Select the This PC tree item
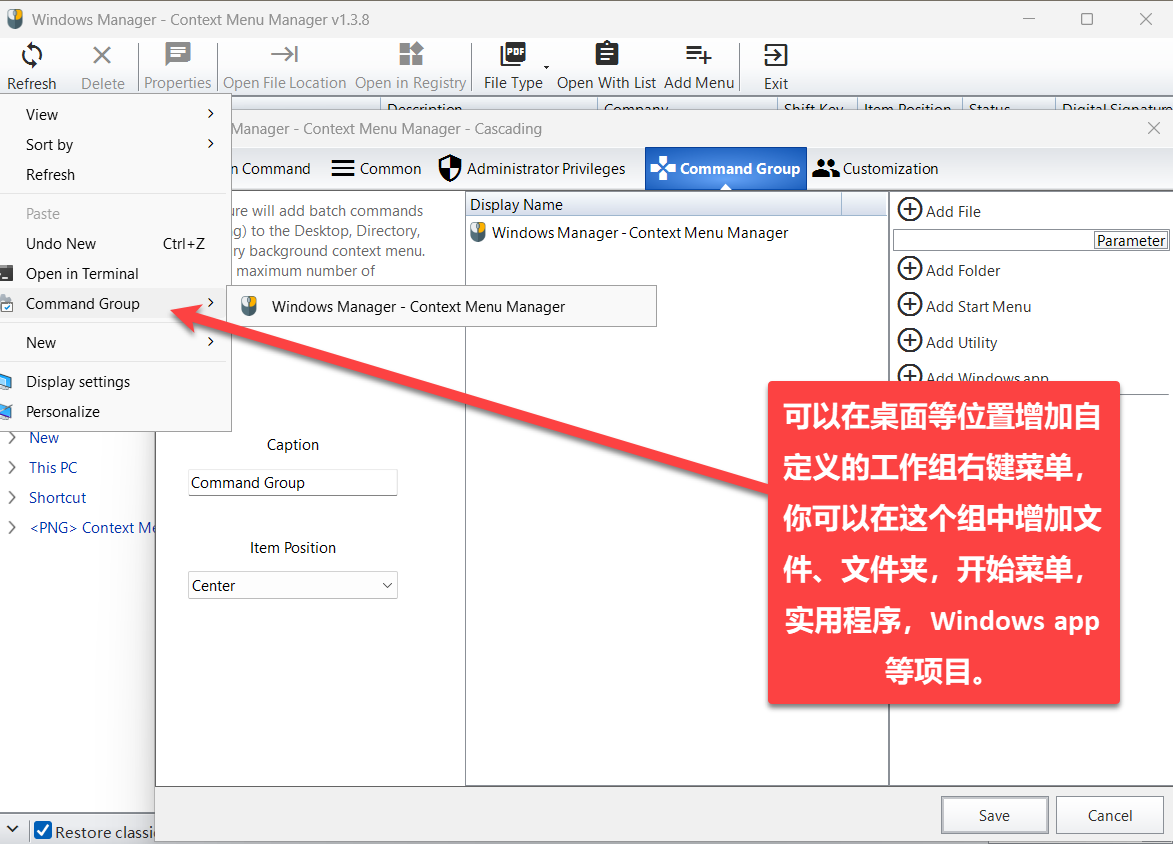The width and height of the screenshot is (1173, 844). (x=53, y=468)
